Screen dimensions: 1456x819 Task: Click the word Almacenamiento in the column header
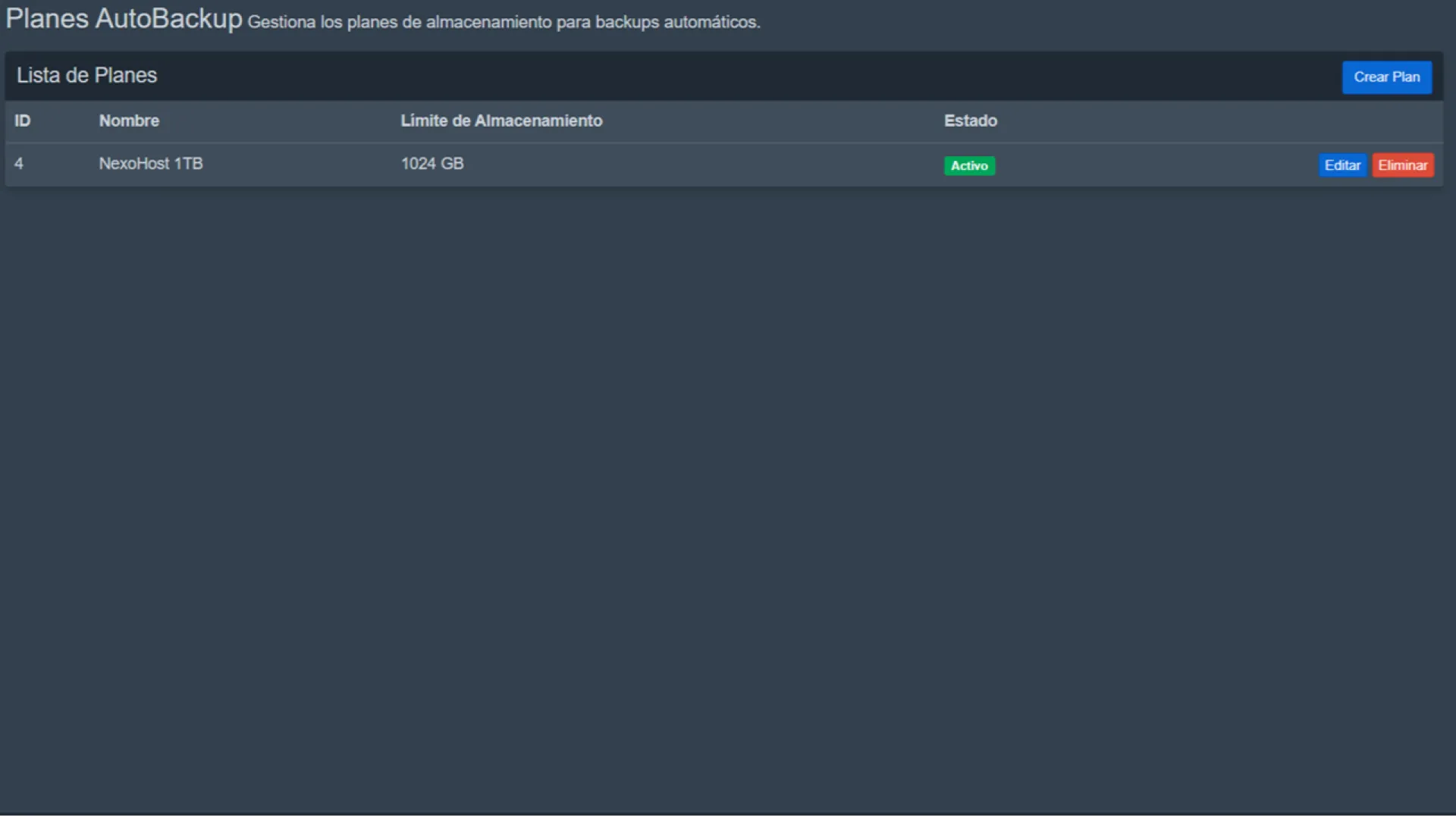point(538,121)
